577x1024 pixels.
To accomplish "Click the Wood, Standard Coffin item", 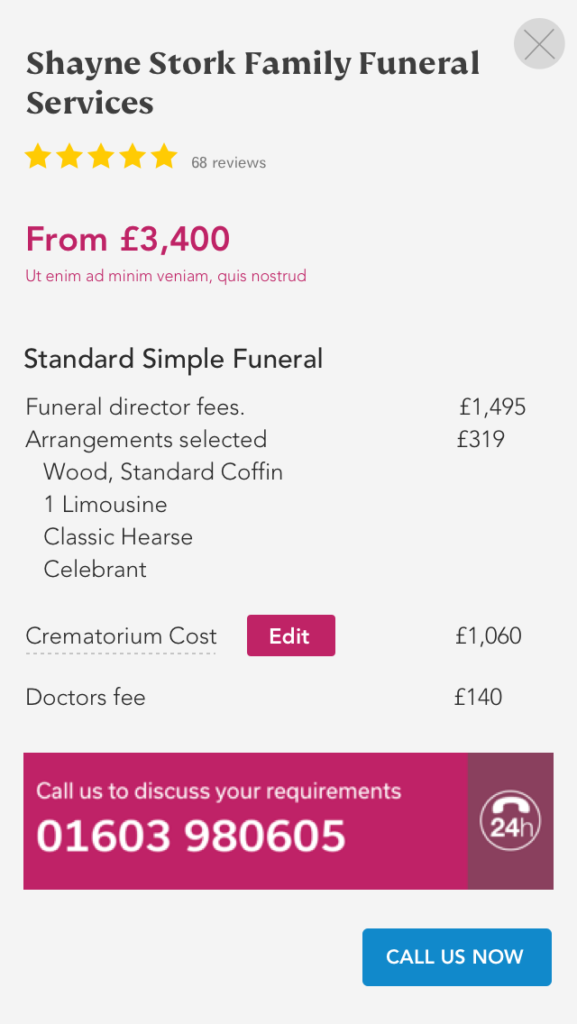I will pos(163,472).
